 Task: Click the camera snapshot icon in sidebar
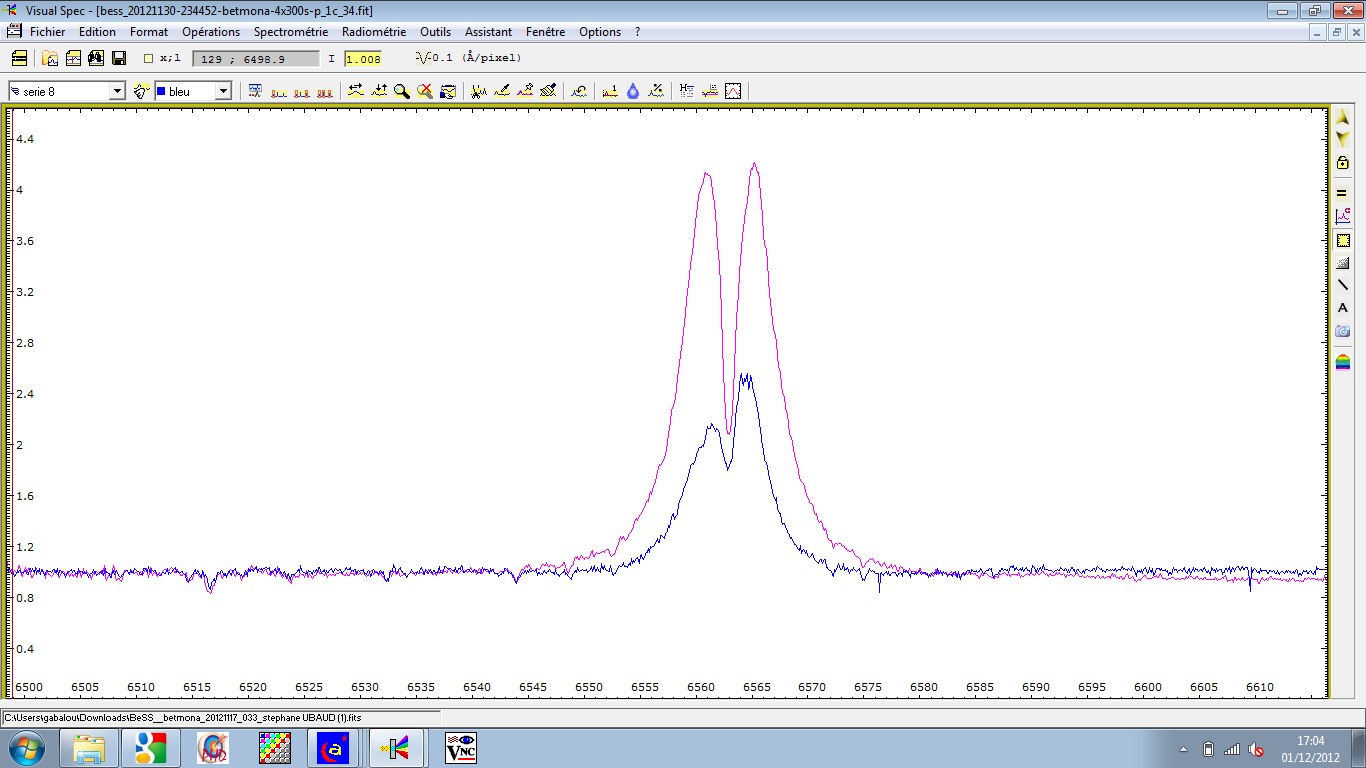tap(1343, 331)
